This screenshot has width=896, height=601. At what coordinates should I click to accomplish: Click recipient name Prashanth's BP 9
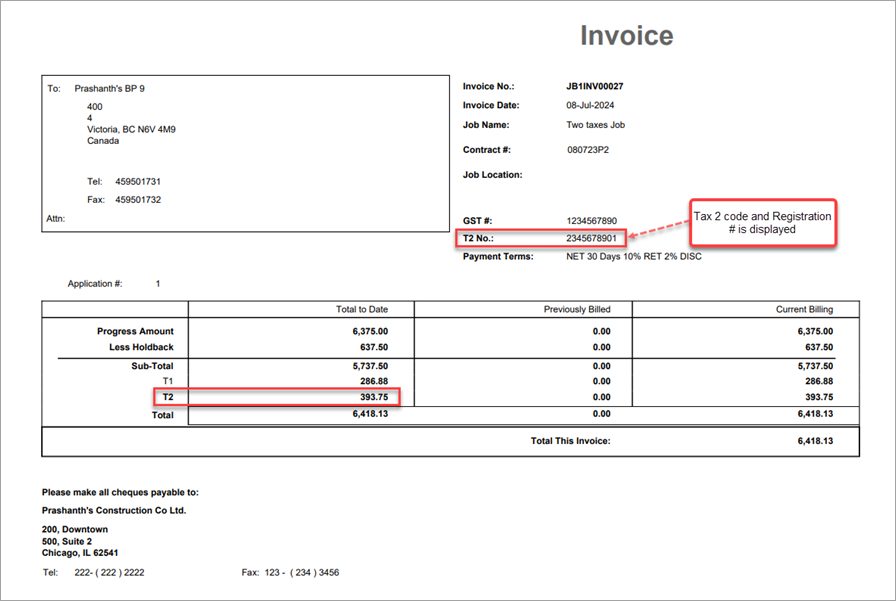tap(109, 89)
